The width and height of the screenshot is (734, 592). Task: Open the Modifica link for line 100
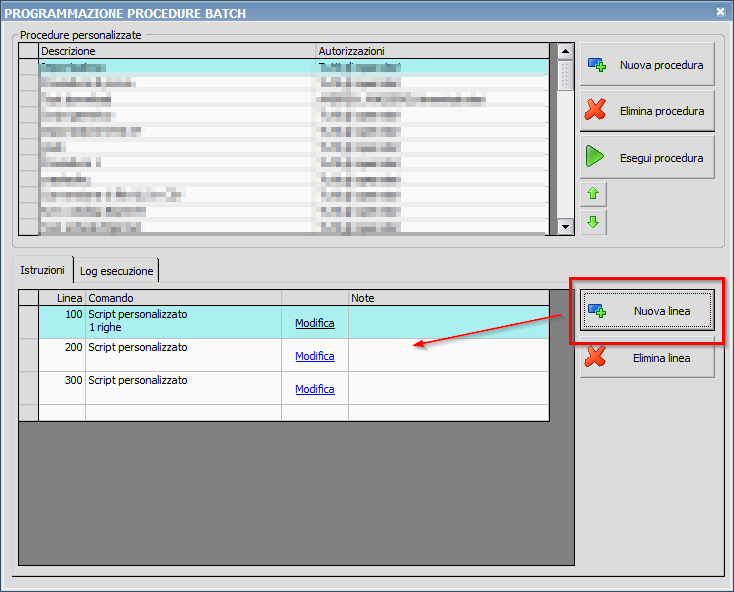315,323
